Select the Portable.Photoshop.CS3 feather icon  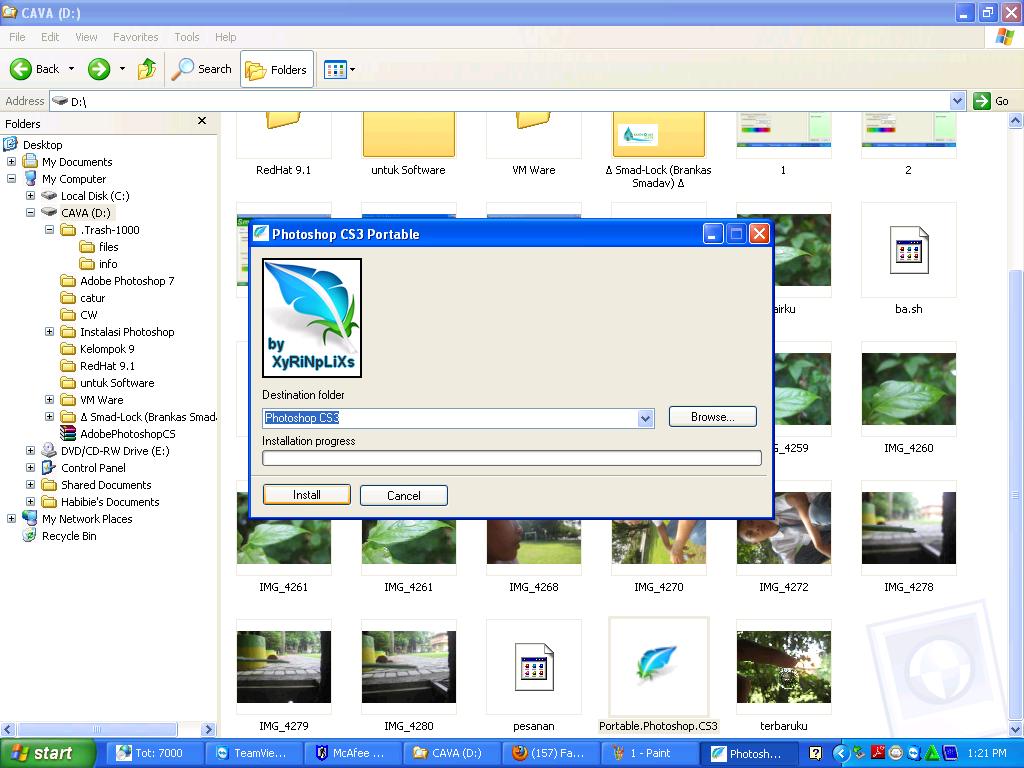(x=658, y=666)
